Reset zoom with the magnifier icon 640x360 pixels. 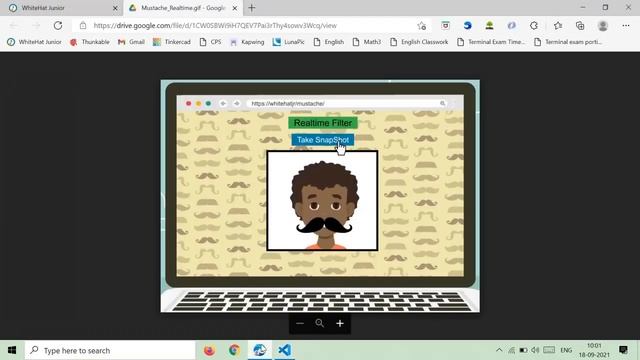coord(320,323)
